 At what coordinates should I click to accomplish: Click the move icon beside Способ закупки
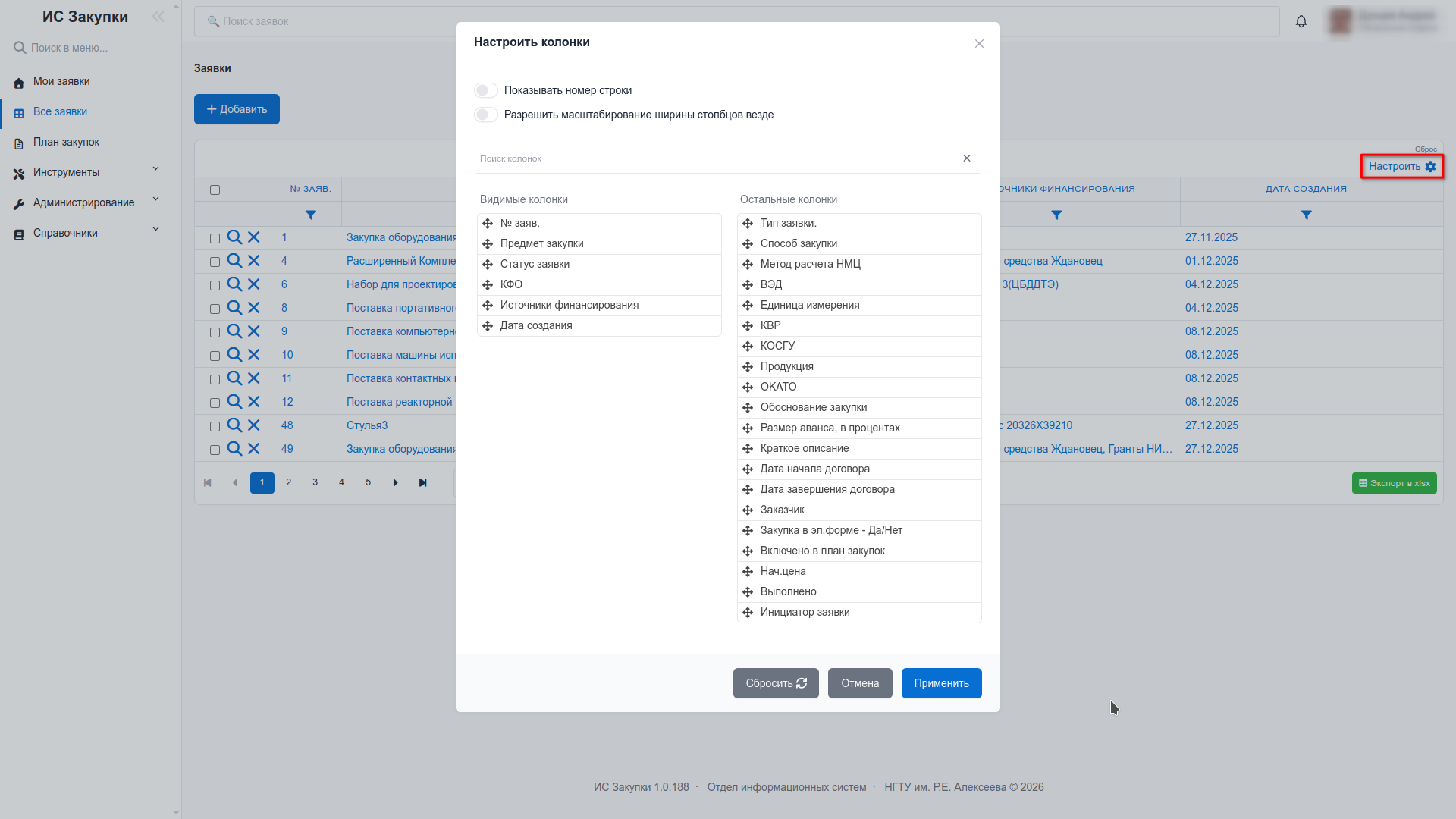click(x=748, y=243)
